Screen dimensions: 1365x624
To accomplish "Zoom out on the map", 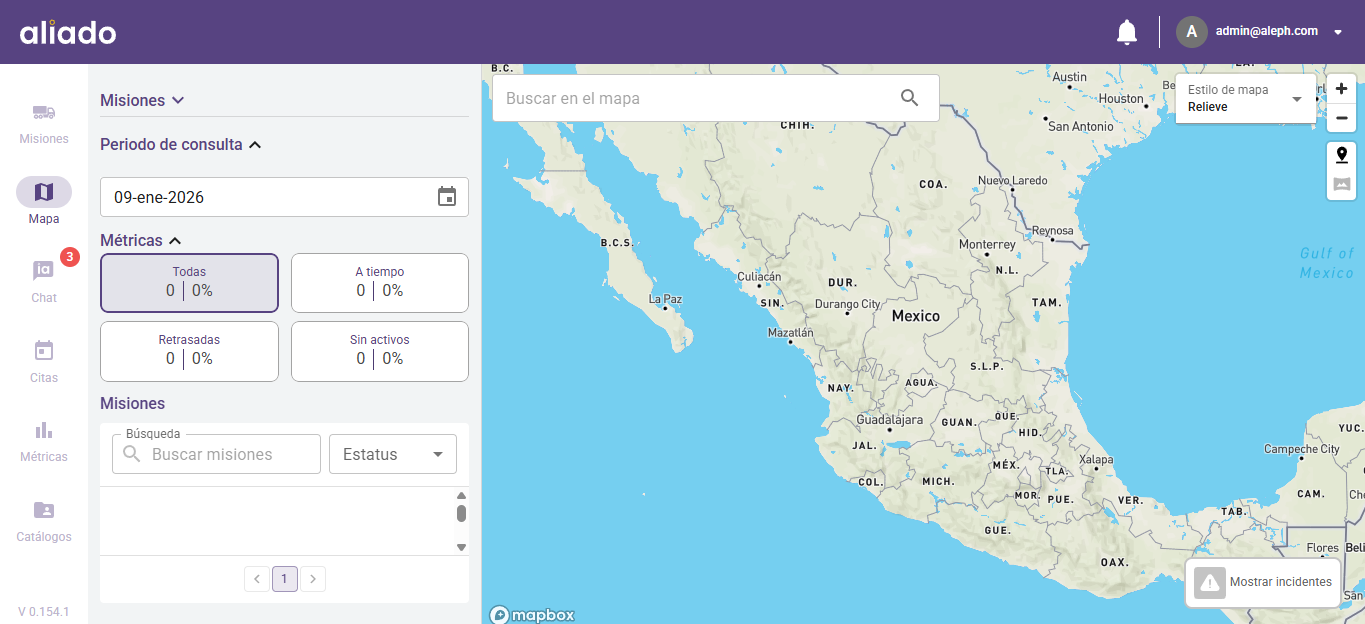I will (1341, 118).
